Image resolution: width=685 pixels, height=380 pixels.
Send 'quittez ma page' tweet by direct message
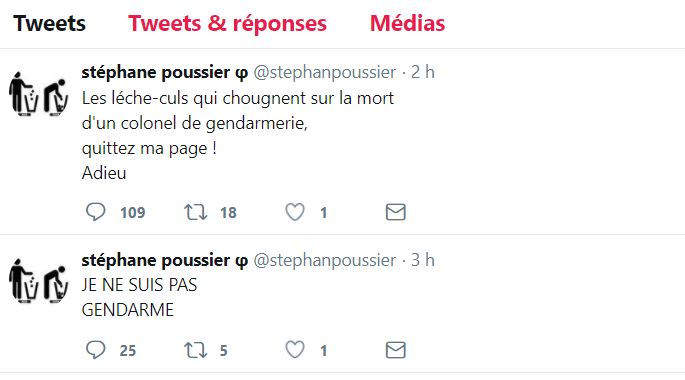(x=395, y=212)
